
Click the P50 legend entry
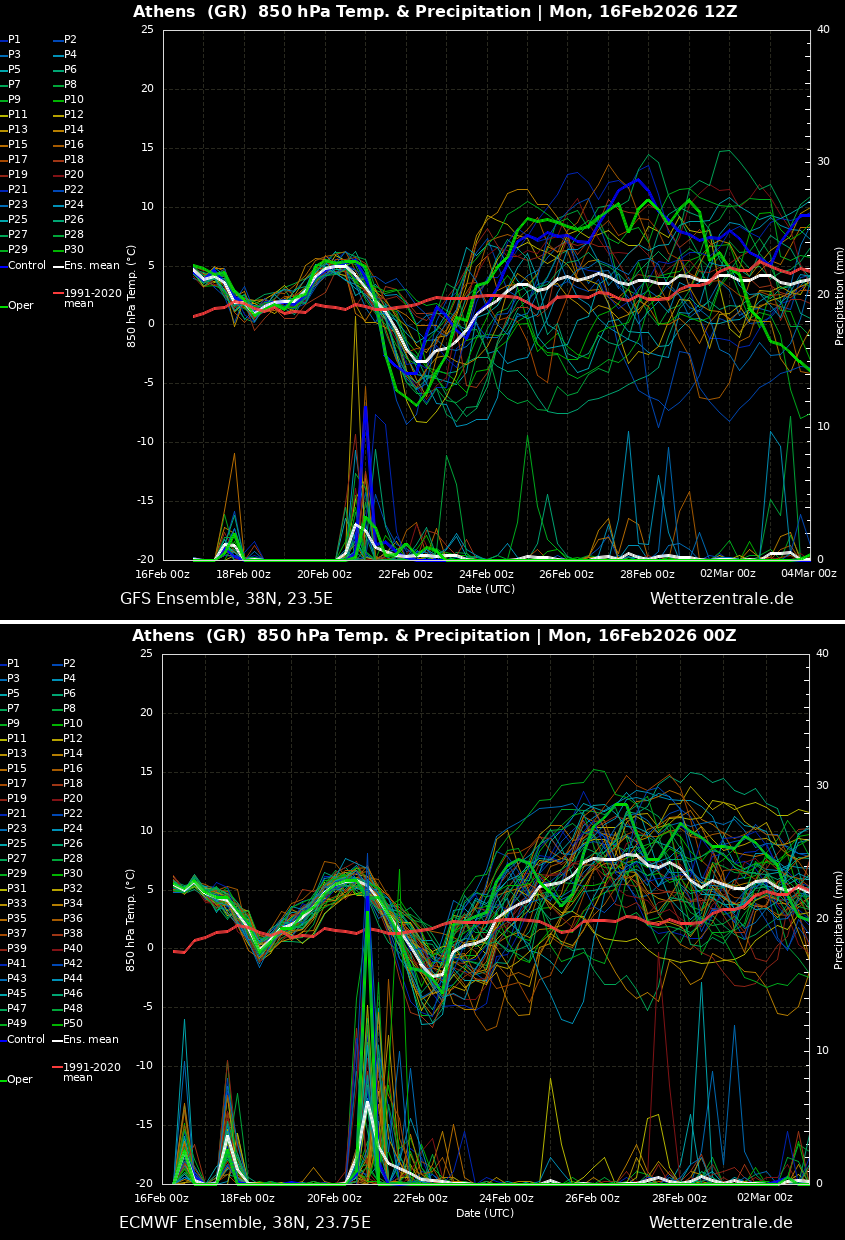coord(73,1024)
